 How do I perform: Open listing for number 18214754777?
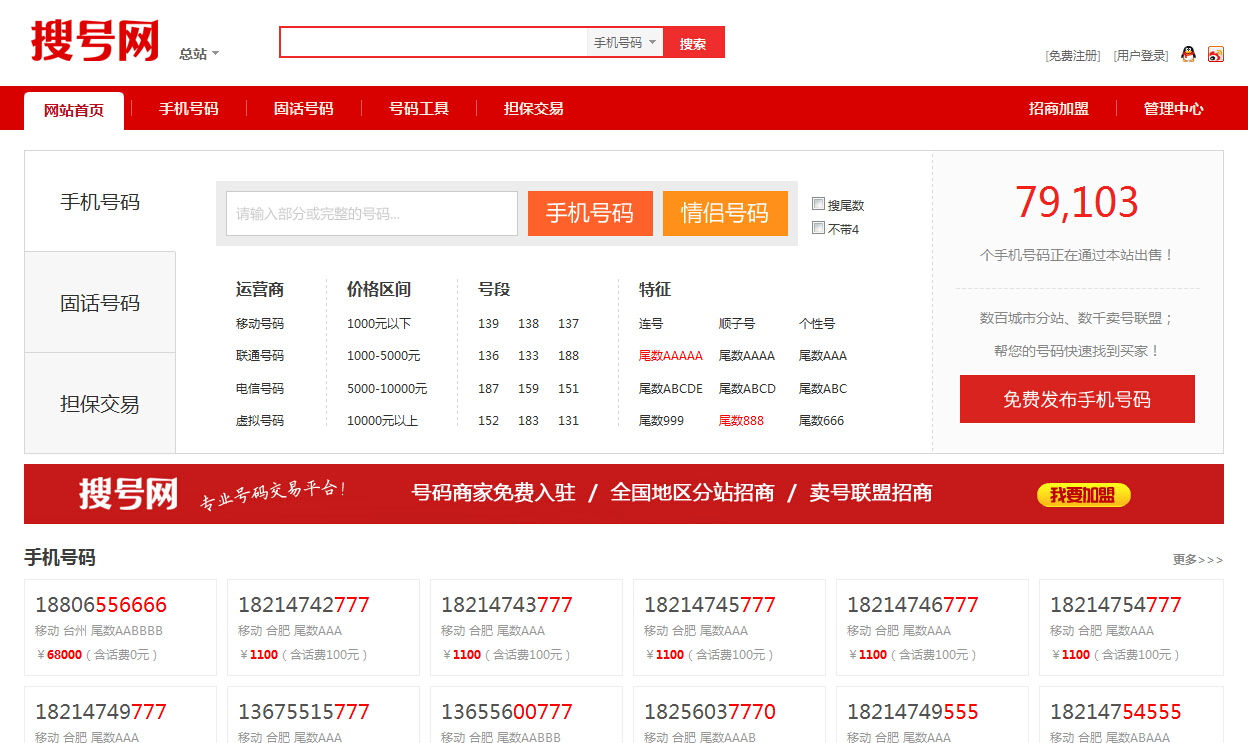click(1116, 605)
